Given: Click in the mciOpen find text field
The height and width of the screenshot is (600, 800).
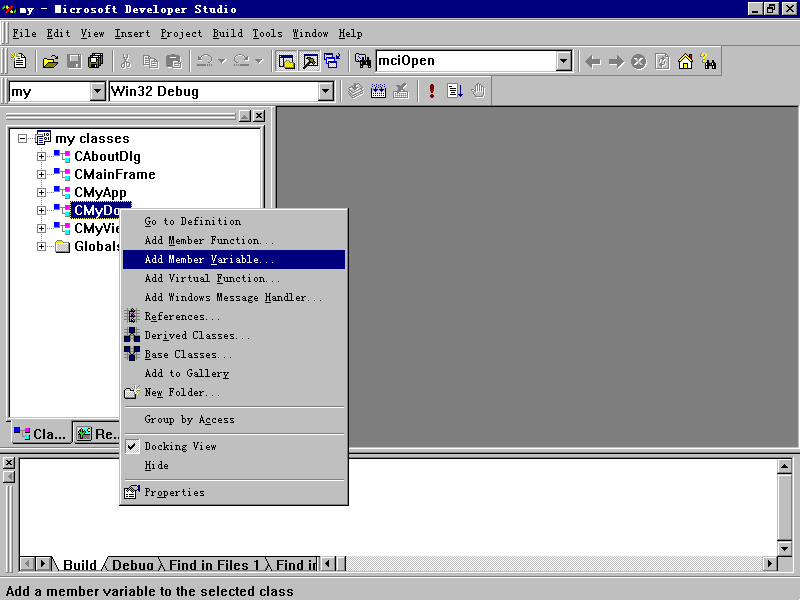Looking at the screenshot, I should click(466, 61).
